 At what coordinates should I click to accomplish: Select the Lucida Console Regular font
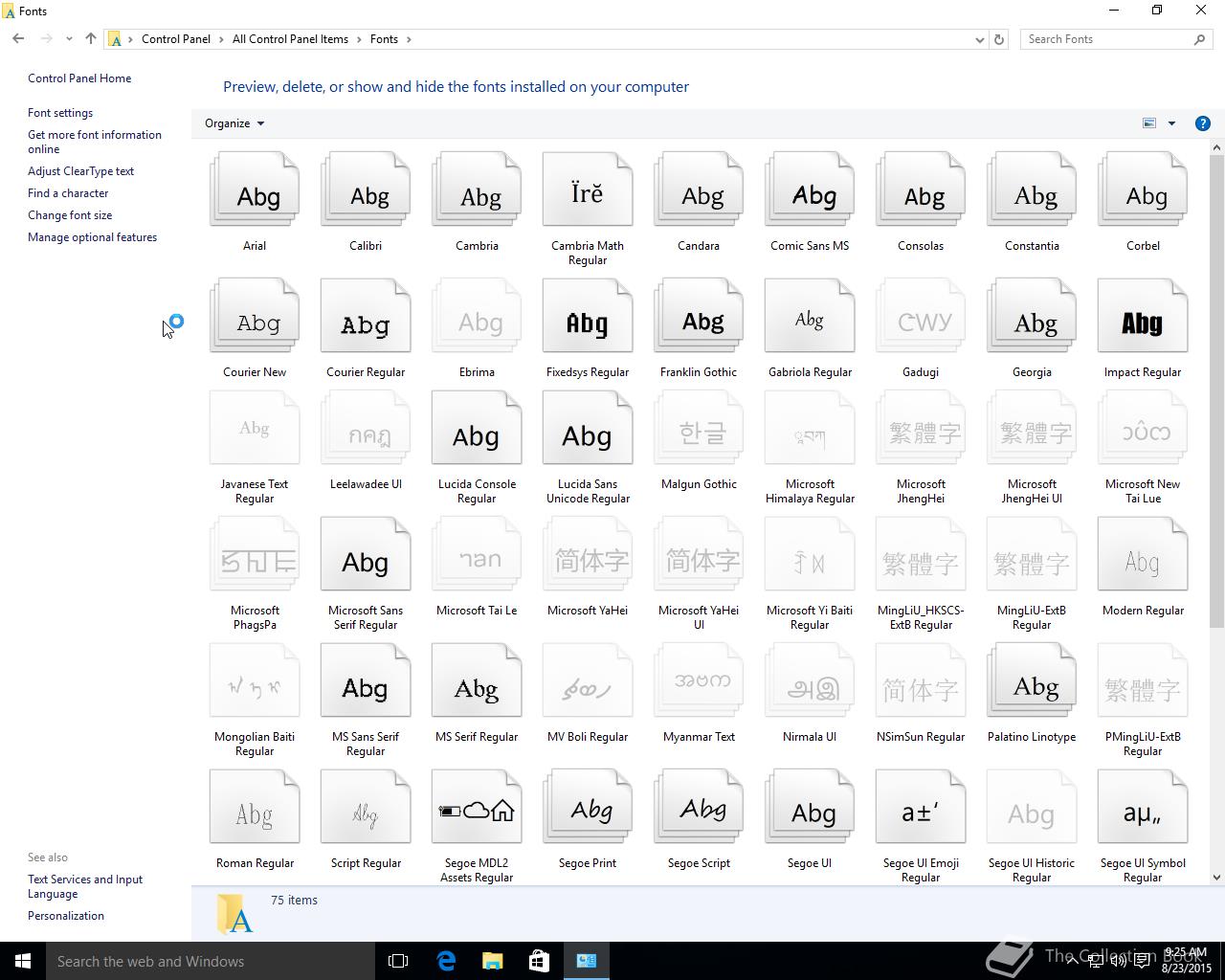477,428
